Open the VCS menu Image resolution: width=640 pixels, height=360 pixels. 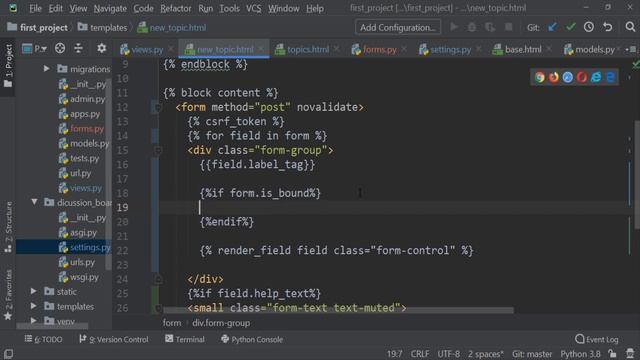[253, 8]
